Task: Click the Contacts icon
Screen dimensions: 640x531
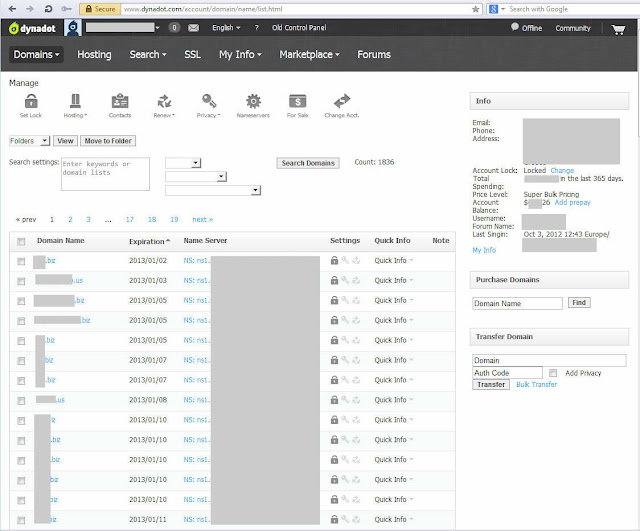Action: click(x=120, y=101)
